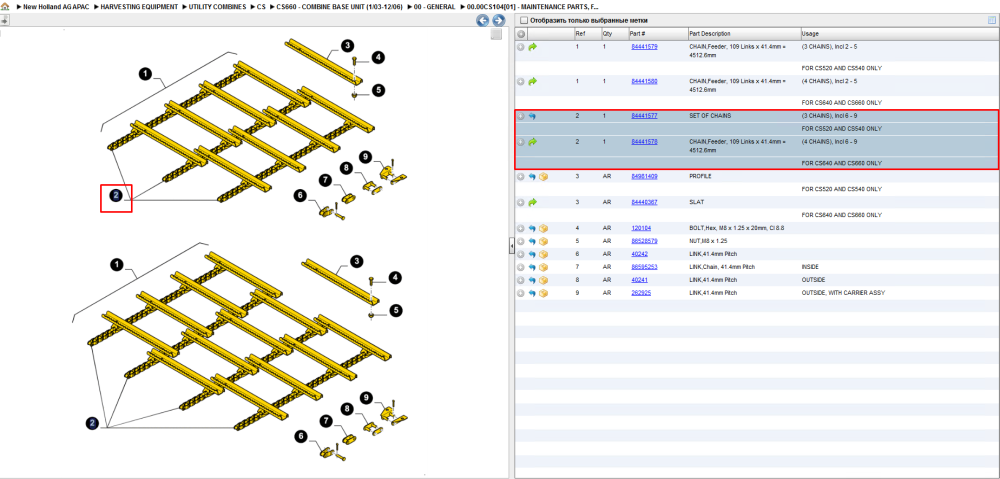This screenshot has width=1000, height=479.
Task: Click the plus icon for BOLT part 120104
Action: pos(521,228)
